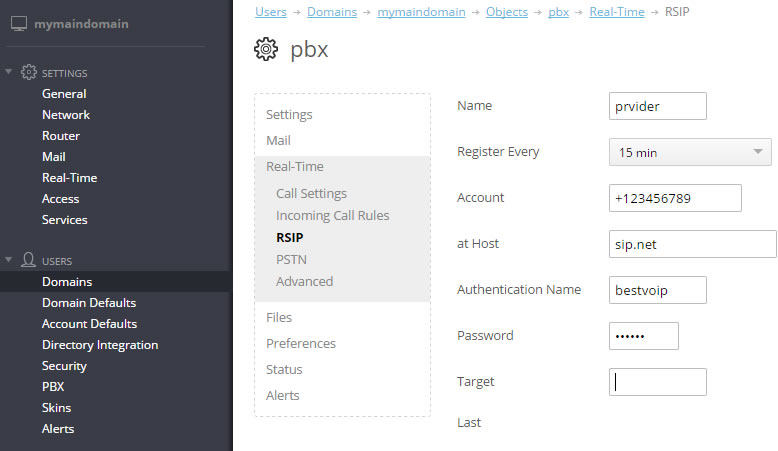Open the Preferences section of pbx
The image size is (778, 451).
click(x=301, y=343)
